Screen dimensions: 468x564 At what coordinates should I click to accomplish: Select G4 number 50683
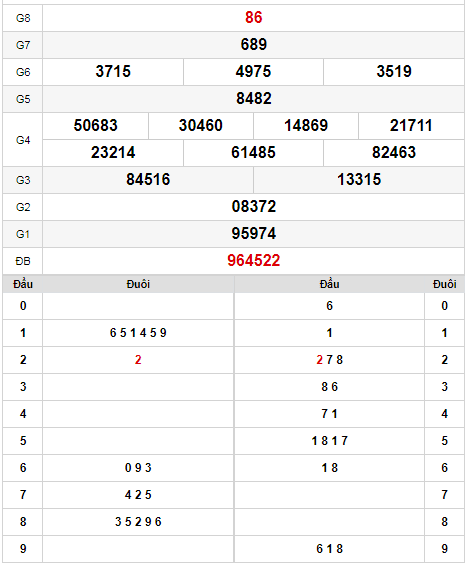click(96, 126)
